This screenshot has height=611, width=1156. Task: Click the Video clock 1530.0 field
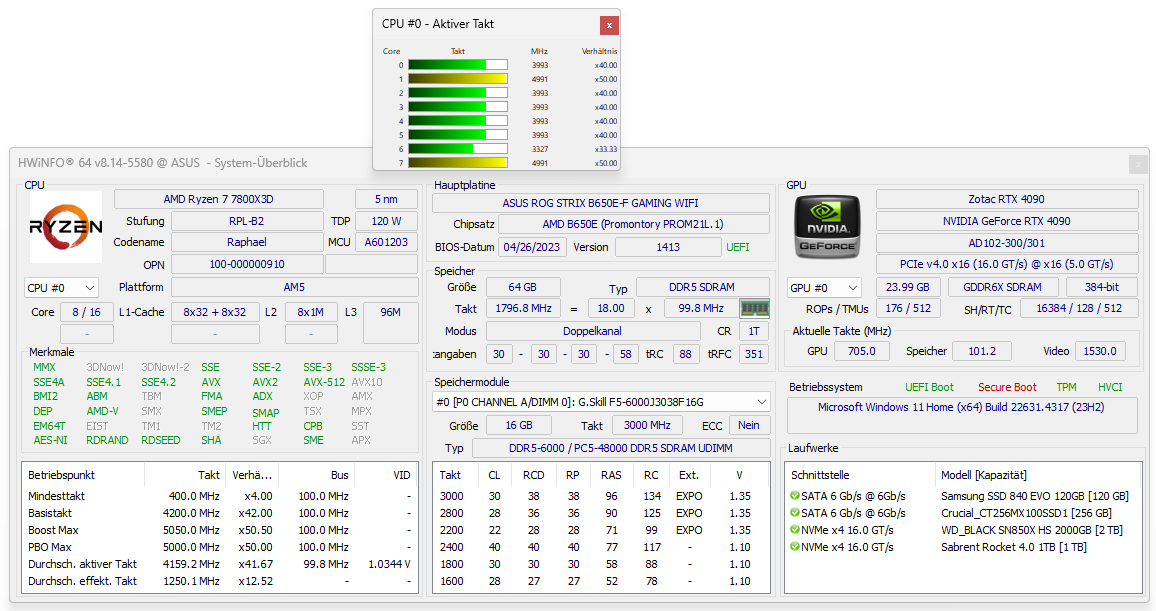1099,352
